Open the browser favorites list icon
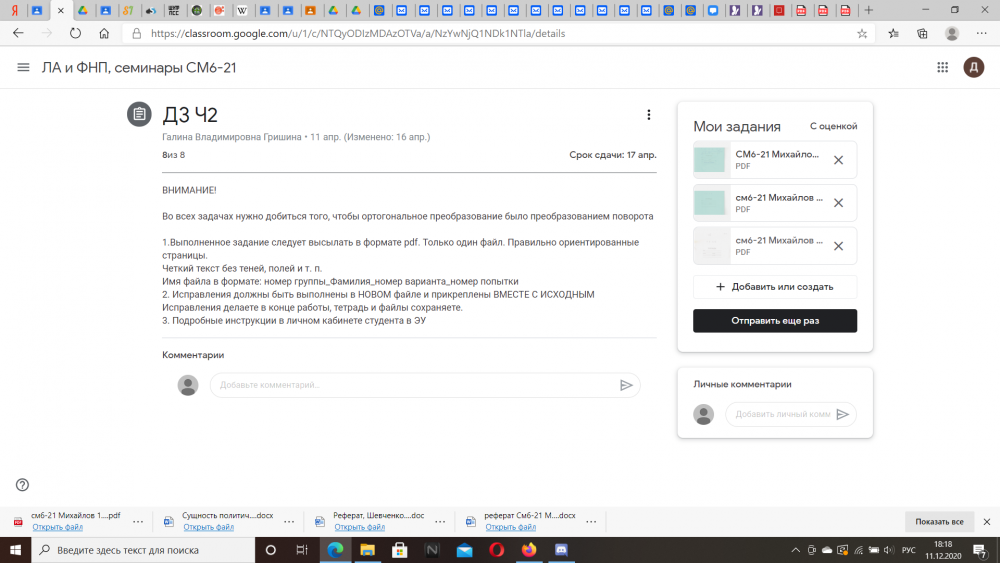Screen dimensions: 1000x563 pyautogui.click(x=893, y=34)
